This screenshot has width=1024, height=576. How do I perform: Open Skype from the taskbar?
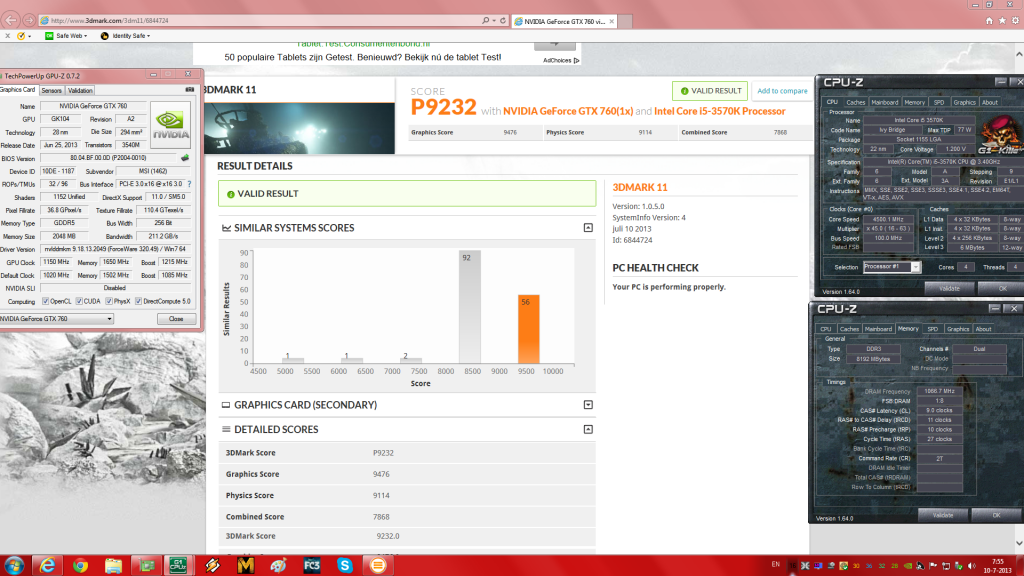coord(345,566)
